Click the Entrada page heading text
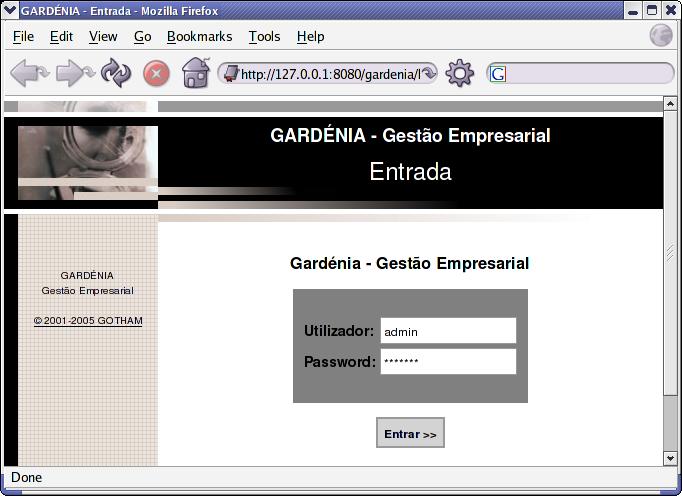 pos(410,171)
